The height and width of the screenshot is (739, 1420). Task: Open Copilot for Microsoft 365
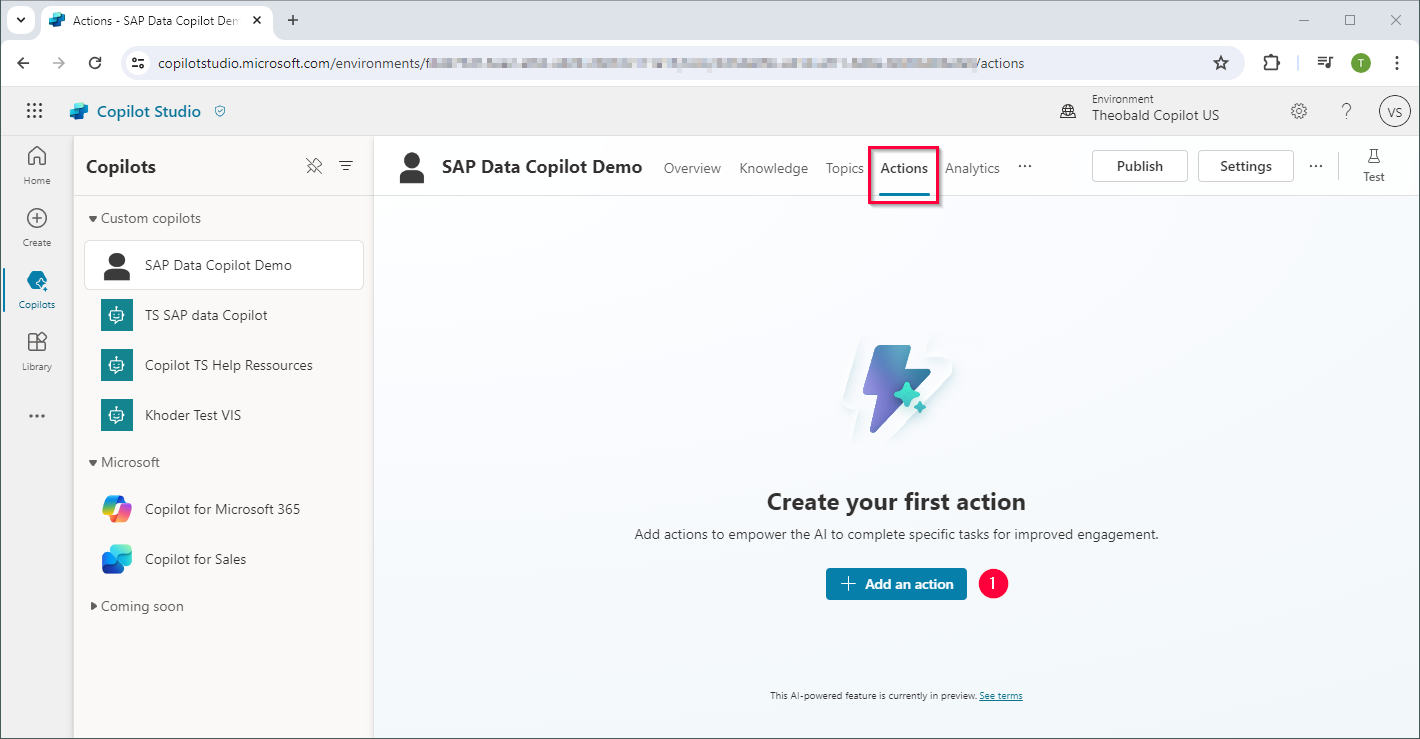coord(224,509)
